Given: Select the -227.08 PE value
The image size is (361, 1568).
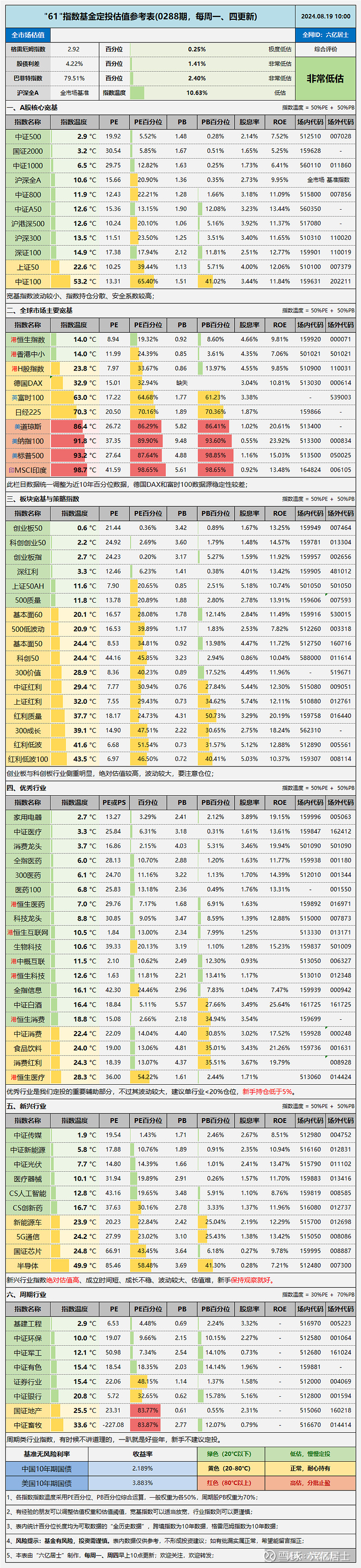Looking at the screenshot, I should coord(114,1425).
